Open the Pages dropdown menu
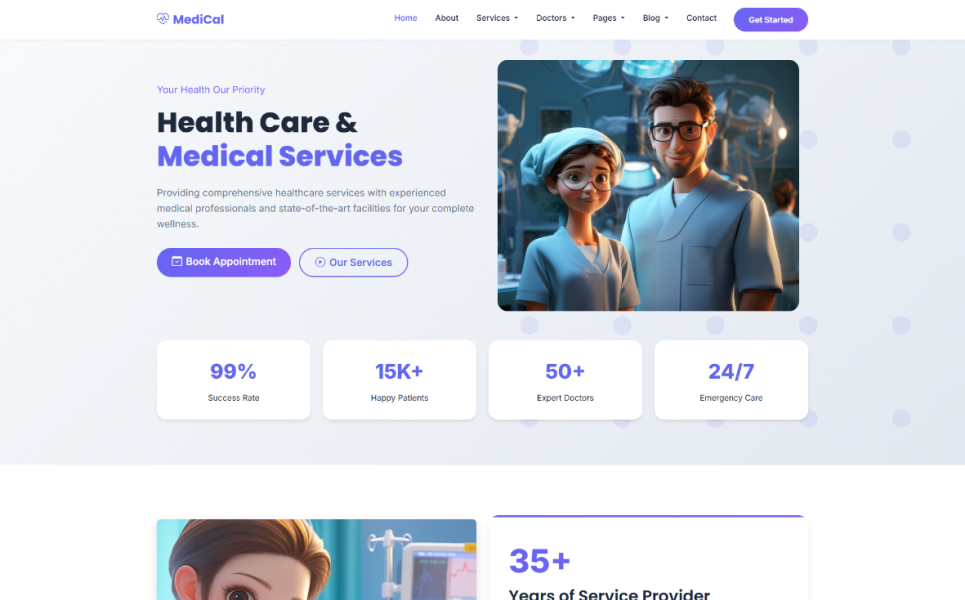This screenshot has height=600, width=965. click(609, 18)
